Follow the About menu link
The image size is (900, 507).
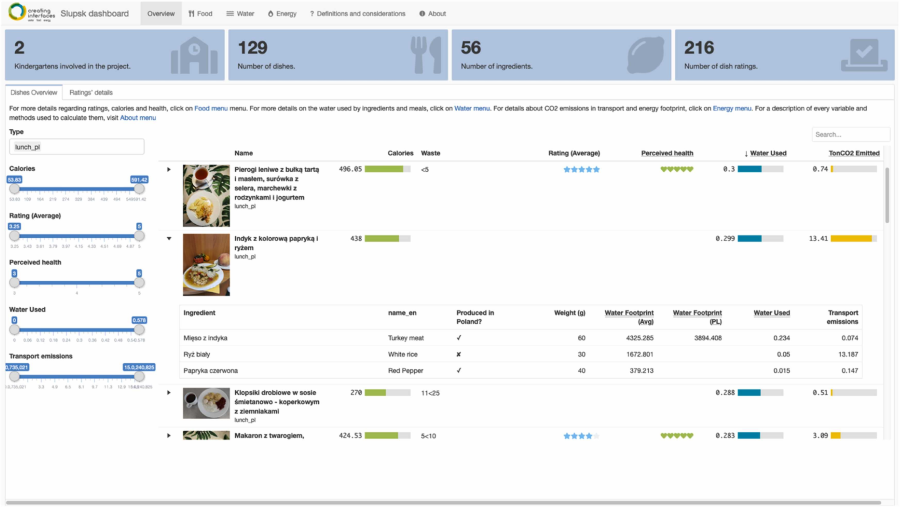coord(138,117)
